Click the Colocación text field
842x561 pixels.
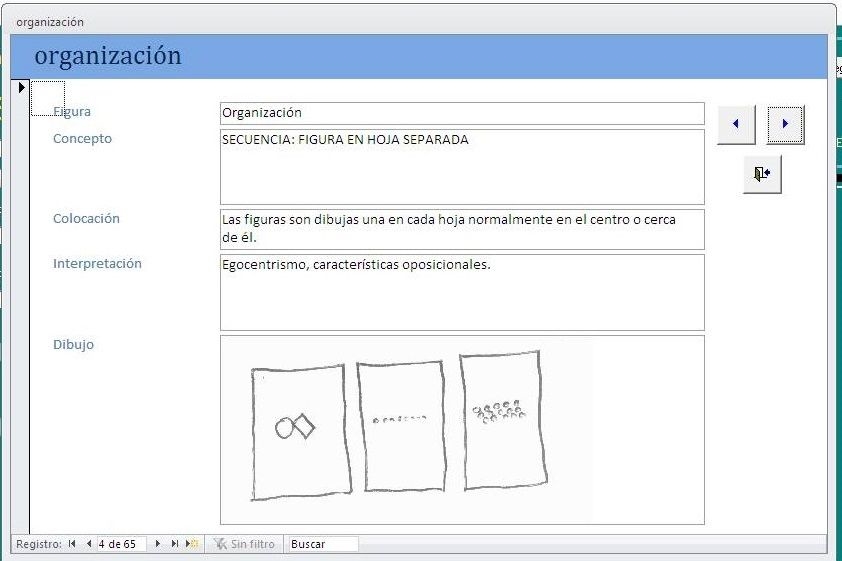(x=462, y=229)
